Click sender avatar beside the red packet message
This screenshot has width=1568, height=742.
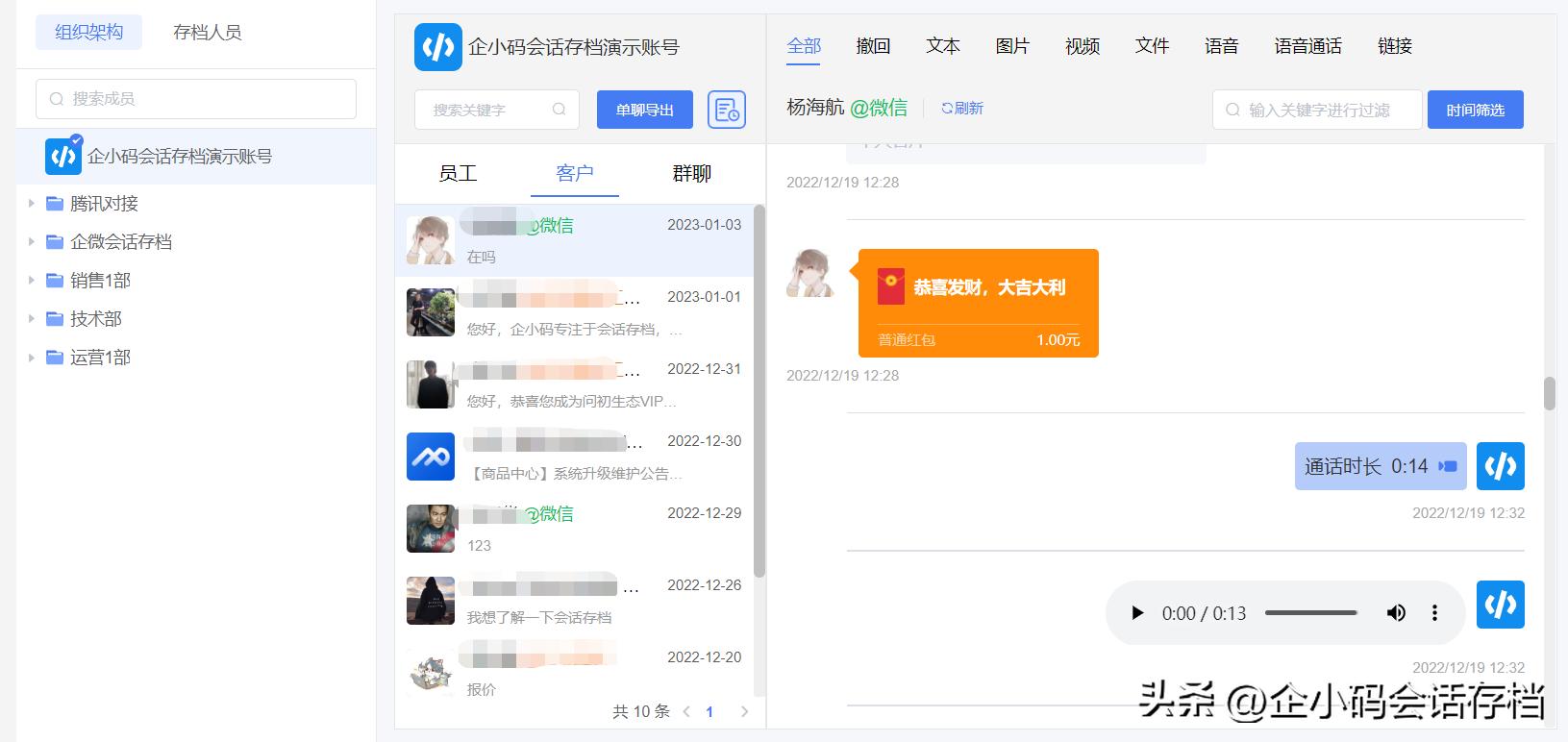click(x=811, y=273)
